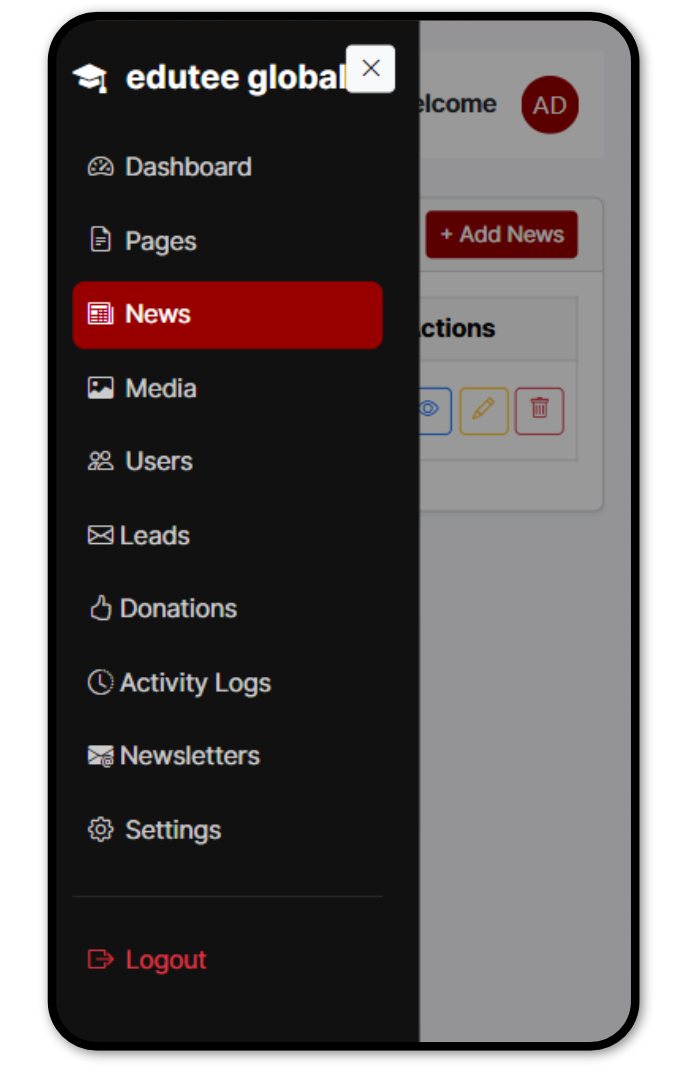This screenshot has height=1080, width=681.
Task: View news item using eye icon
Action: coord(431,410)
